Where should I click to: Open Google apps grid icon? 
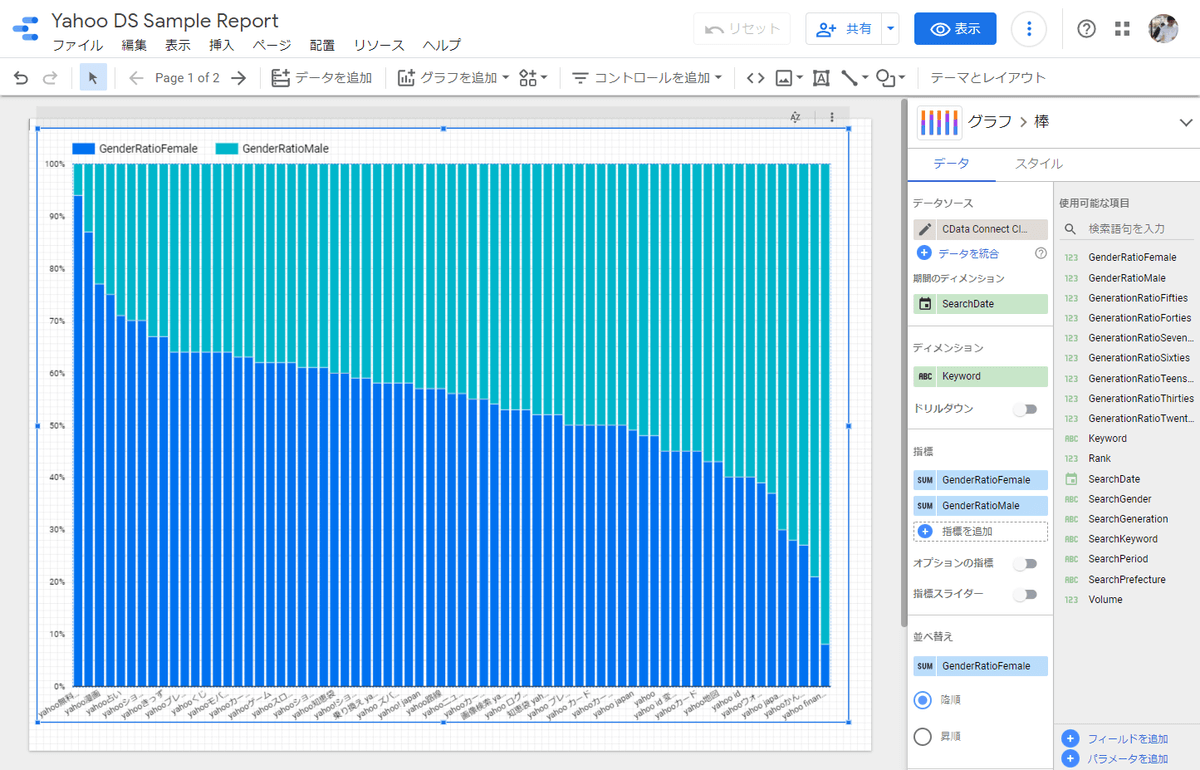click(1122, 29)
